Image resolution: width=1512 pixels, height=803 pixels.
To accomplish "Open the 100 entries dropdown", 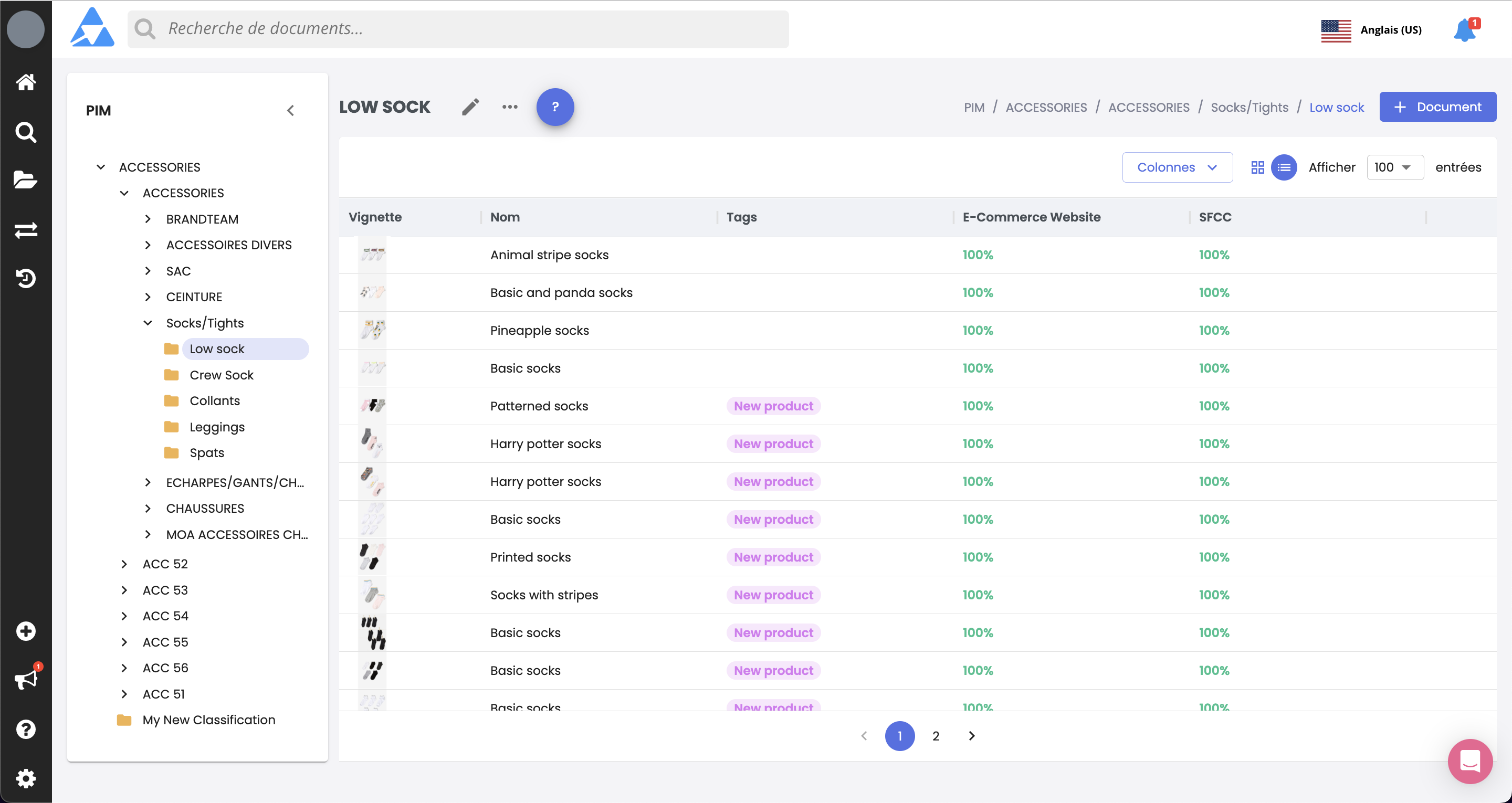I will [1394, 167].
